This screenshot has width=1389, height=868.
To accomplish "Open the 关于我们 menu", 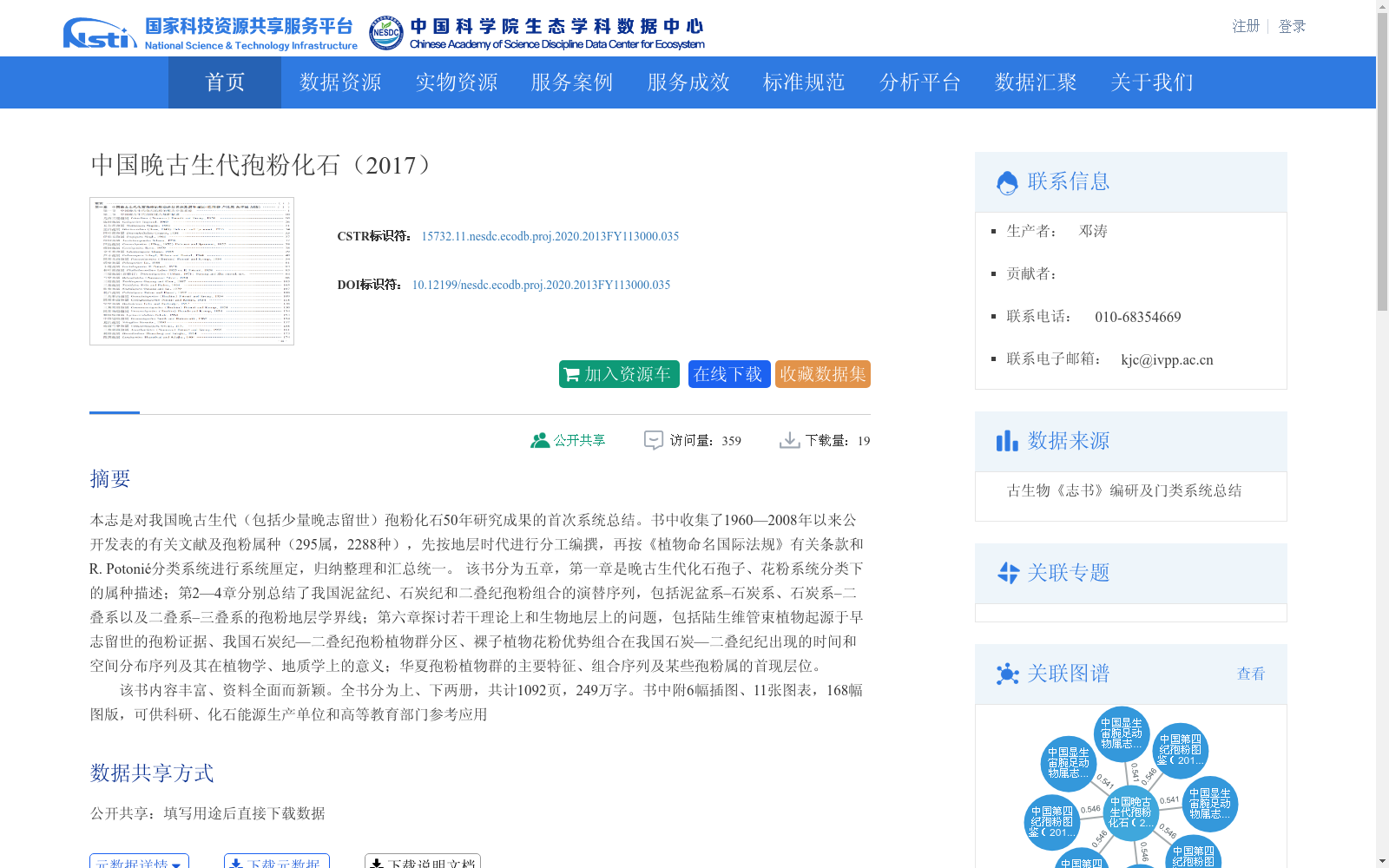I will pos(1152,82).
